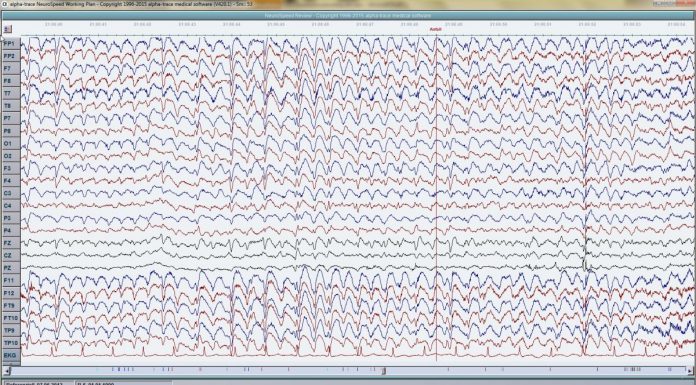Select the P4 channel label
This screenshot has height=385, width=696.
click(11, 231)
